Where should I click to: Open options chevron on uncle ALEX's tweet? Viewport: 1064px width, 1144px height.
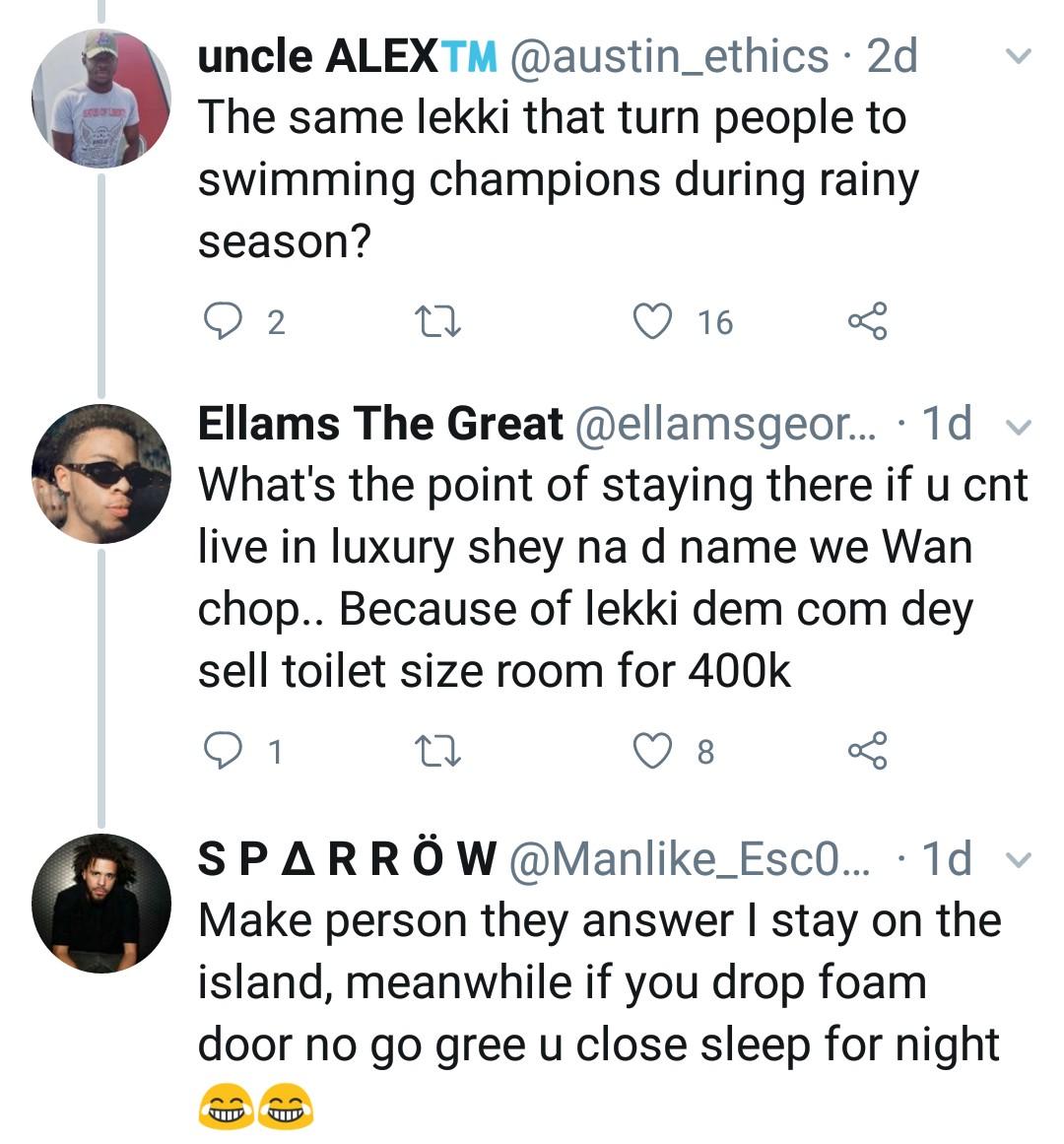tap(1019, 56)
